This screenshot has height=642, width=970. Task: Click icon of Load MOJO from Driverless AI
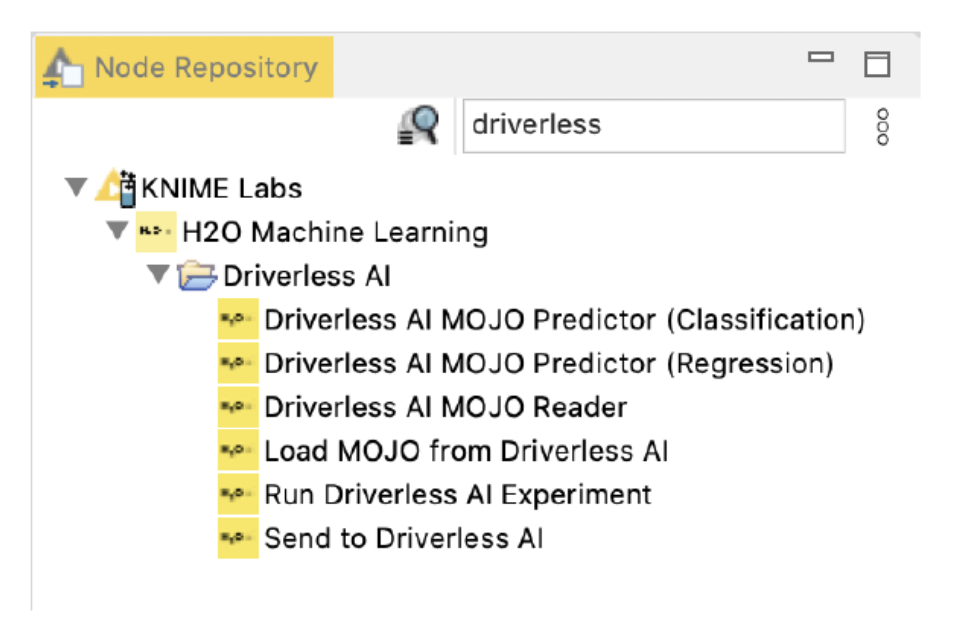[238, 451]
